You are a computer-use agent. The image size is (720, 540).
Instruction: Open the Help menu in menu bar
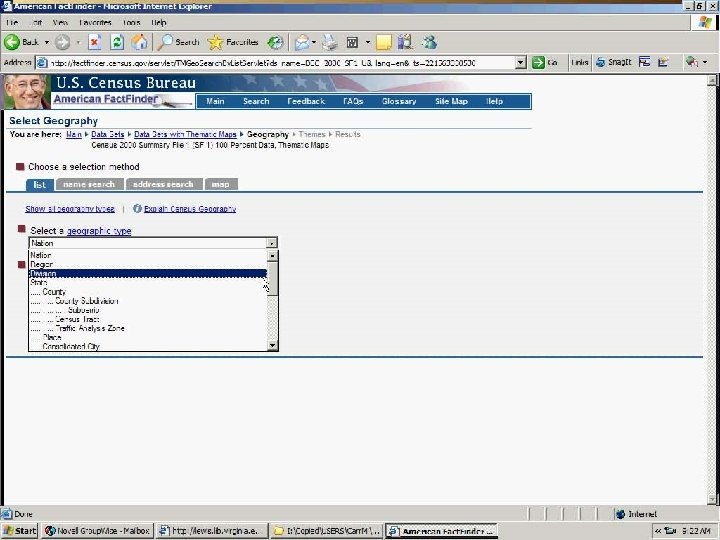click(x=159, y=22)
